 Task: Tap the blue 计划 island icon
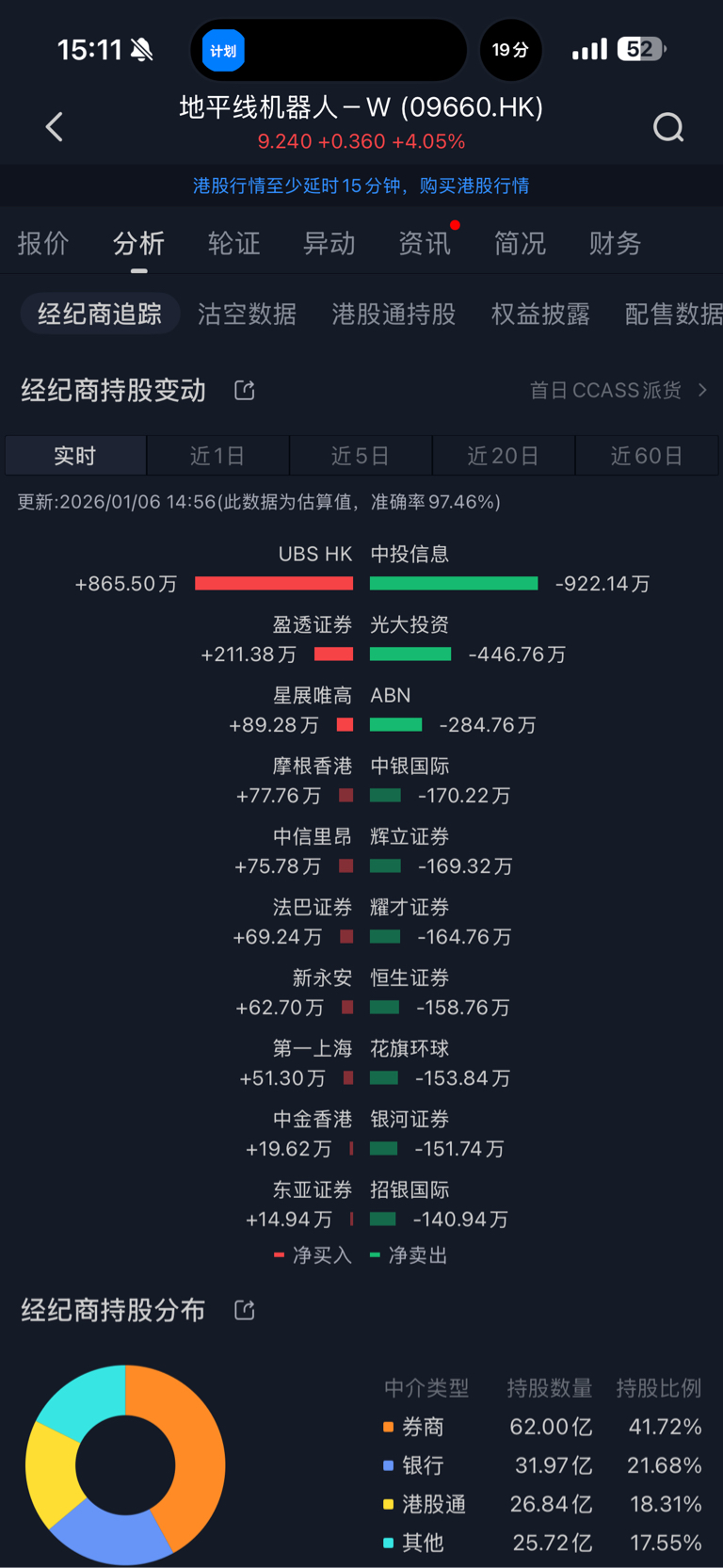224,50
